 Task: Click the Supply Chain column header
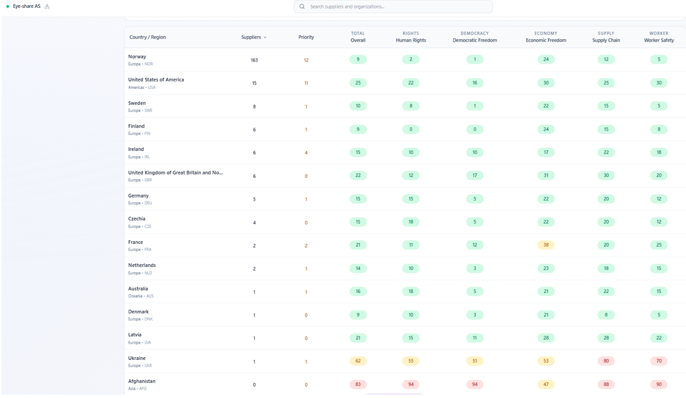point(606,37)
